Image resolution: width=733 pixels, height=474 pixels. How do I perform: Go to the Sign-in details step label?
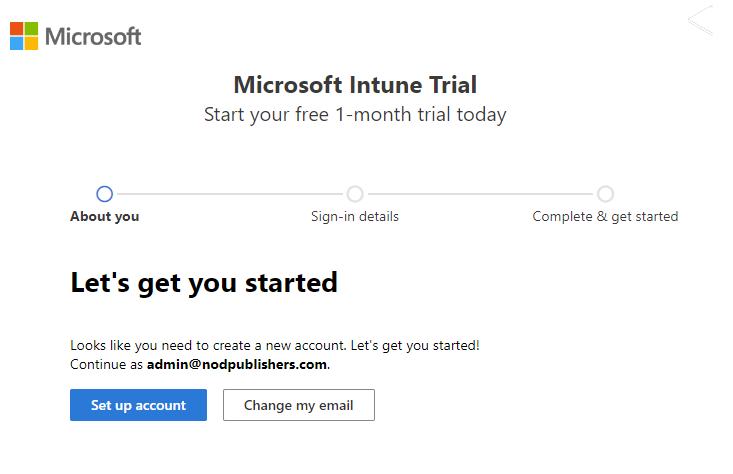pyautogui.click(x=355, y=216)
